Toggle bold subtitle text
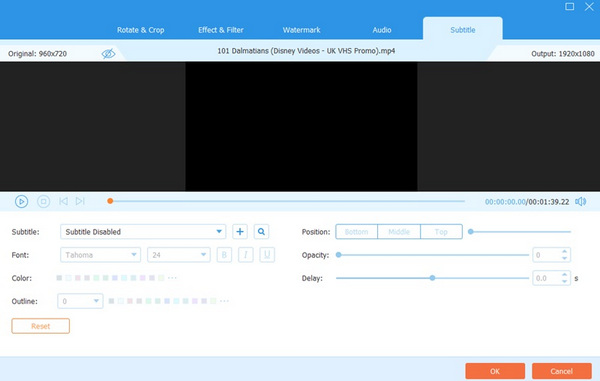The image size is (600, 381). pyautogui.click(x=224, y=255)
